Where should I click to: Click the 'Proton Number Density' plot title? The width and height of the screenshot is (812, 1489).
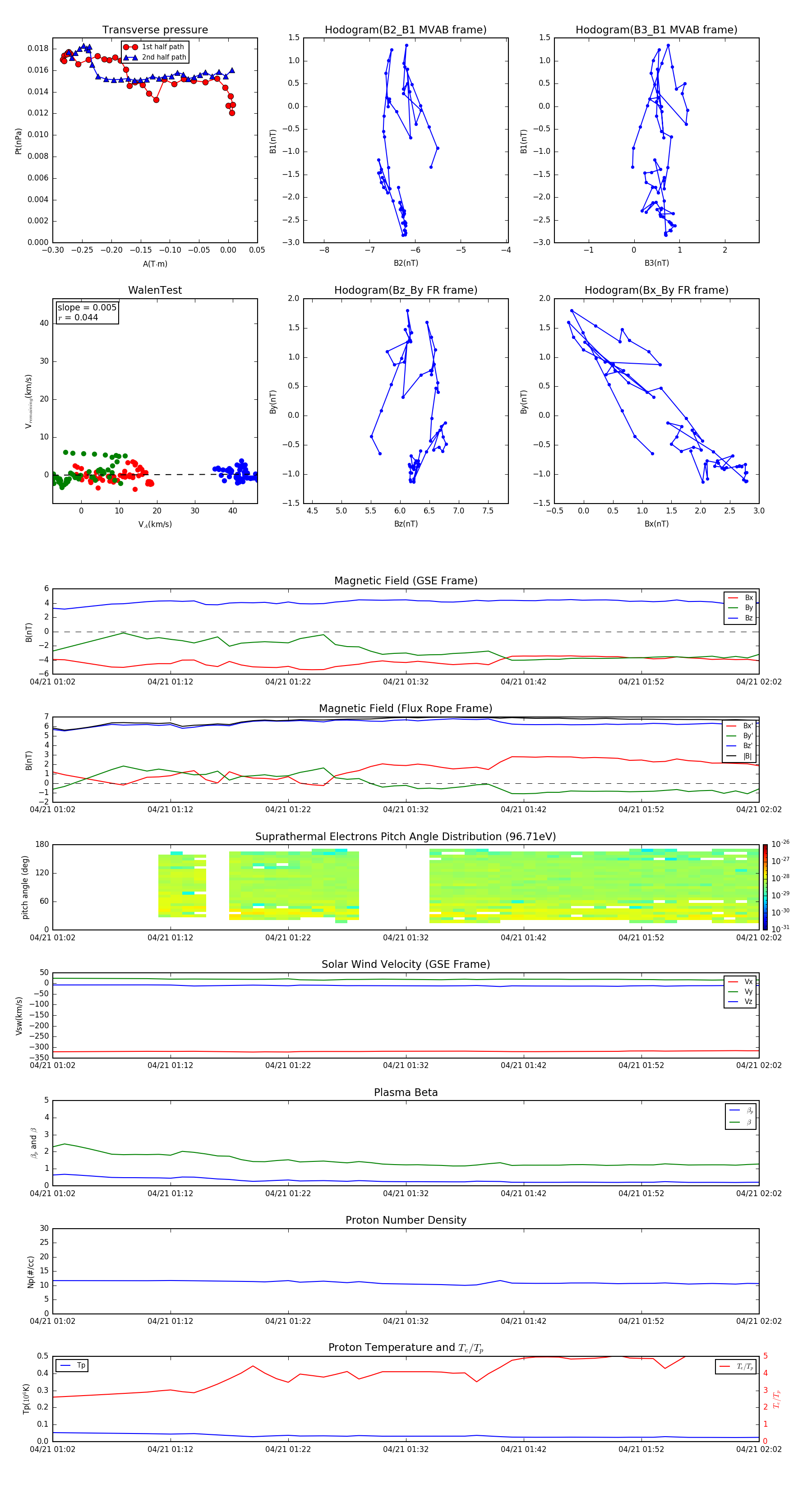coord(406,1220)
